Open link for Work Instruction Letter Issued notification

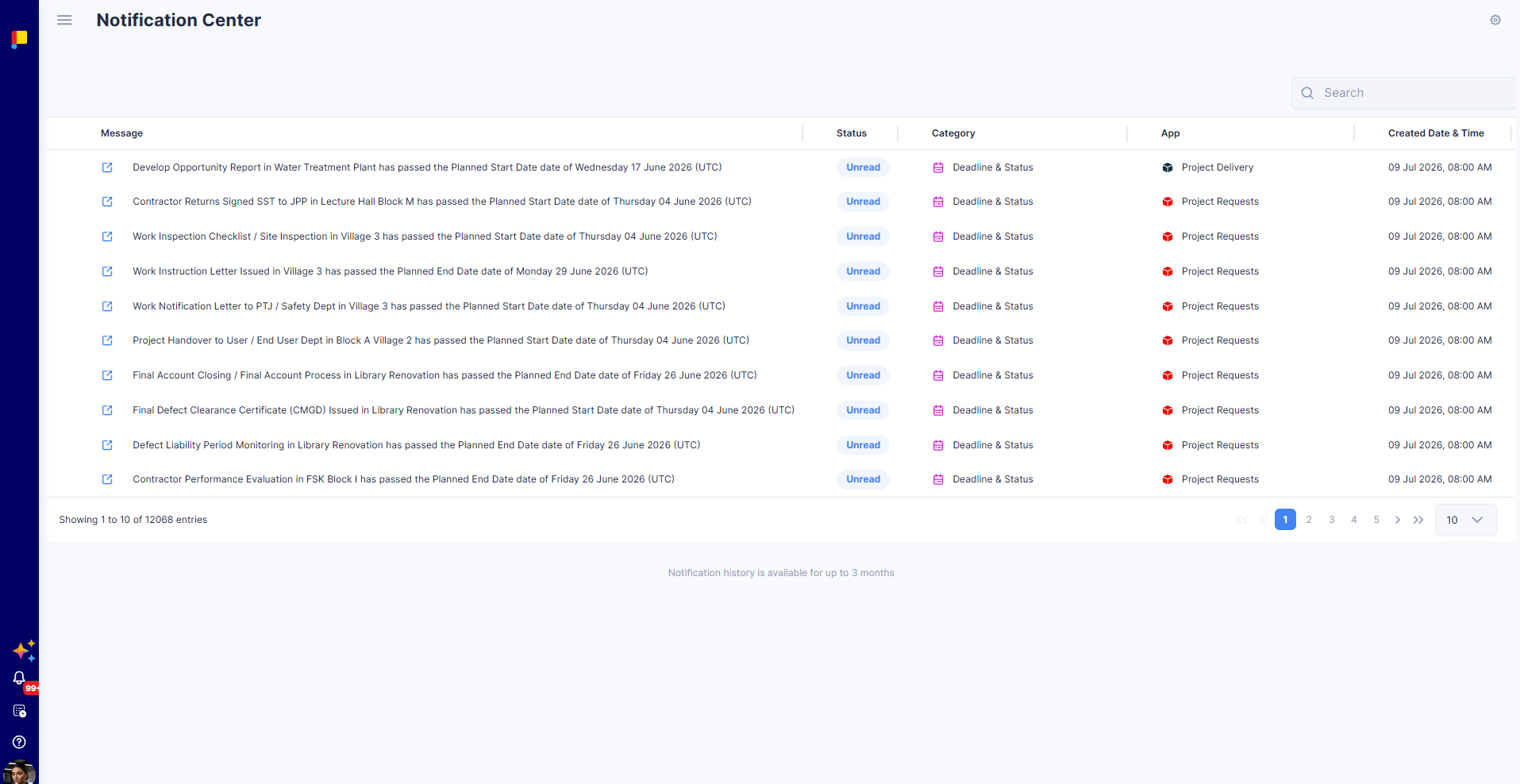[107, 271]
